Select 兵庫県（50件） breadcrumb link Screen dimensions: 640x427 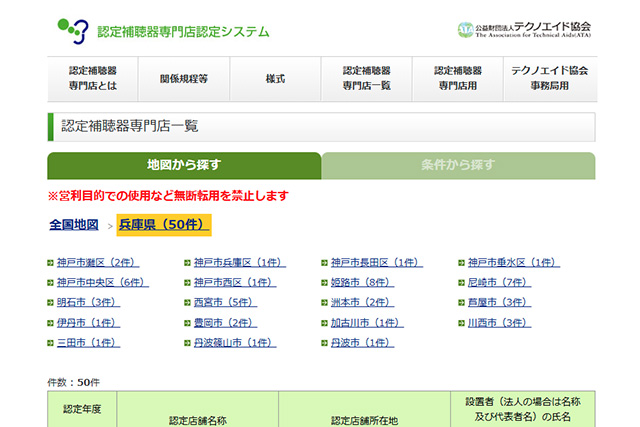click(x=164, y=224)
